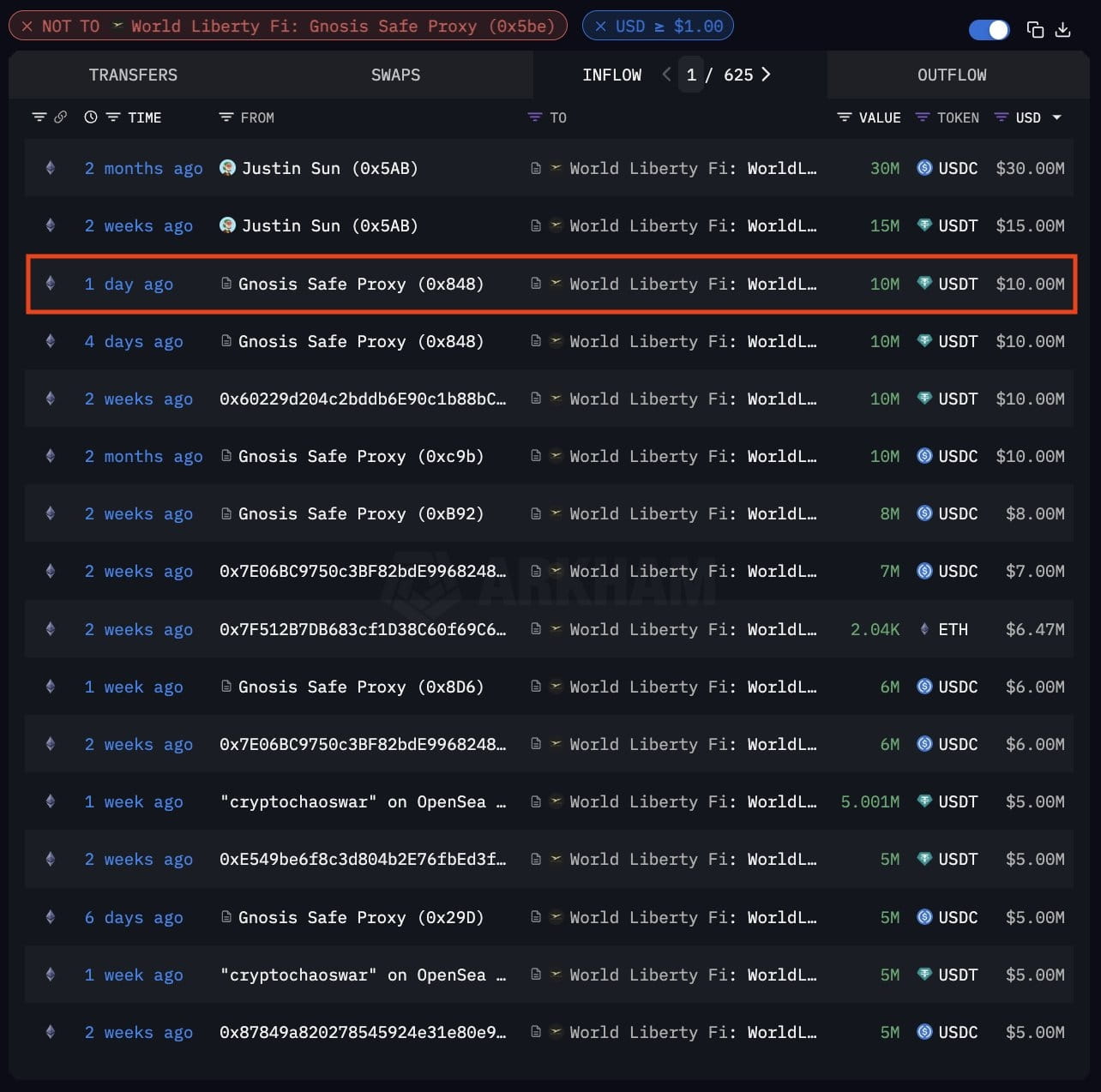Open Gnosis Safe Proxy (0x29D) sender

[361, 917]
